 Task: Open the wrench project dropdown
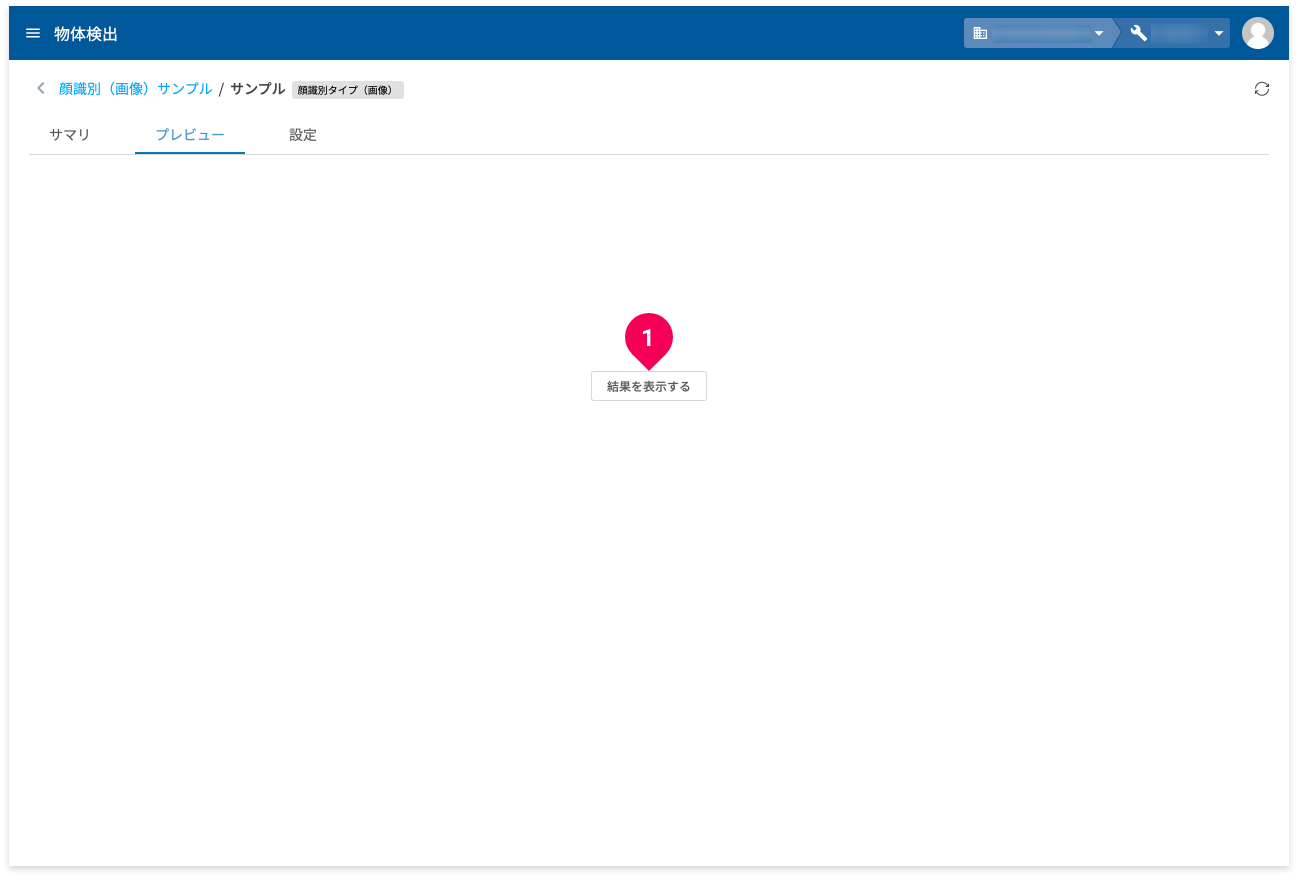pos(1177,33)
